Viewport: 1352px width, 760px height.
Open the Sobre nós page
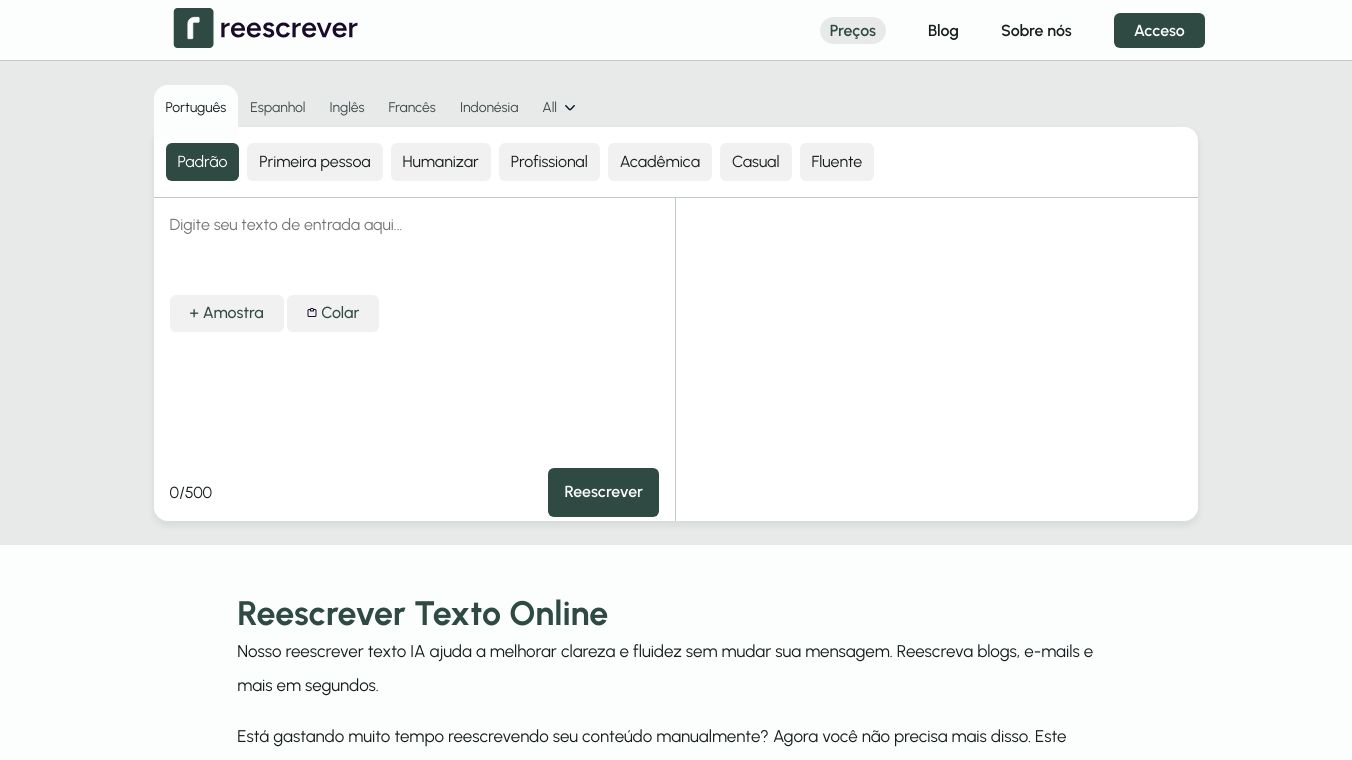coord(1036,31)
